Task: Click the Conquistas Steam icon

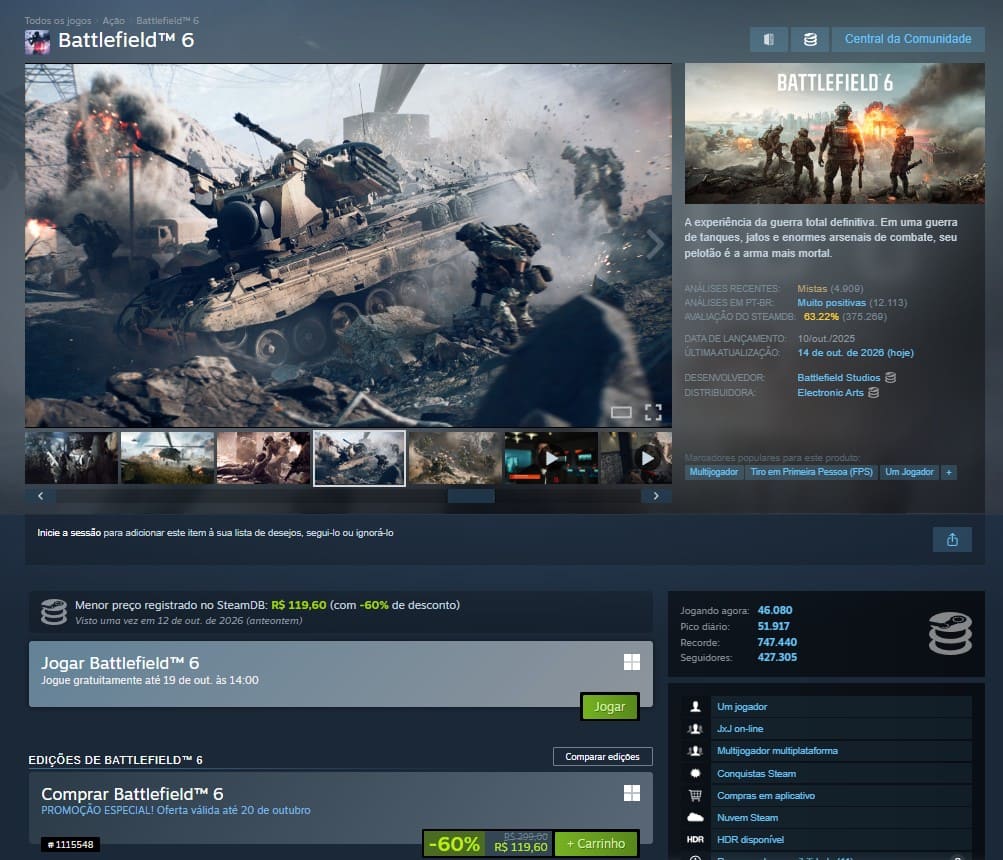Action: 695,774
